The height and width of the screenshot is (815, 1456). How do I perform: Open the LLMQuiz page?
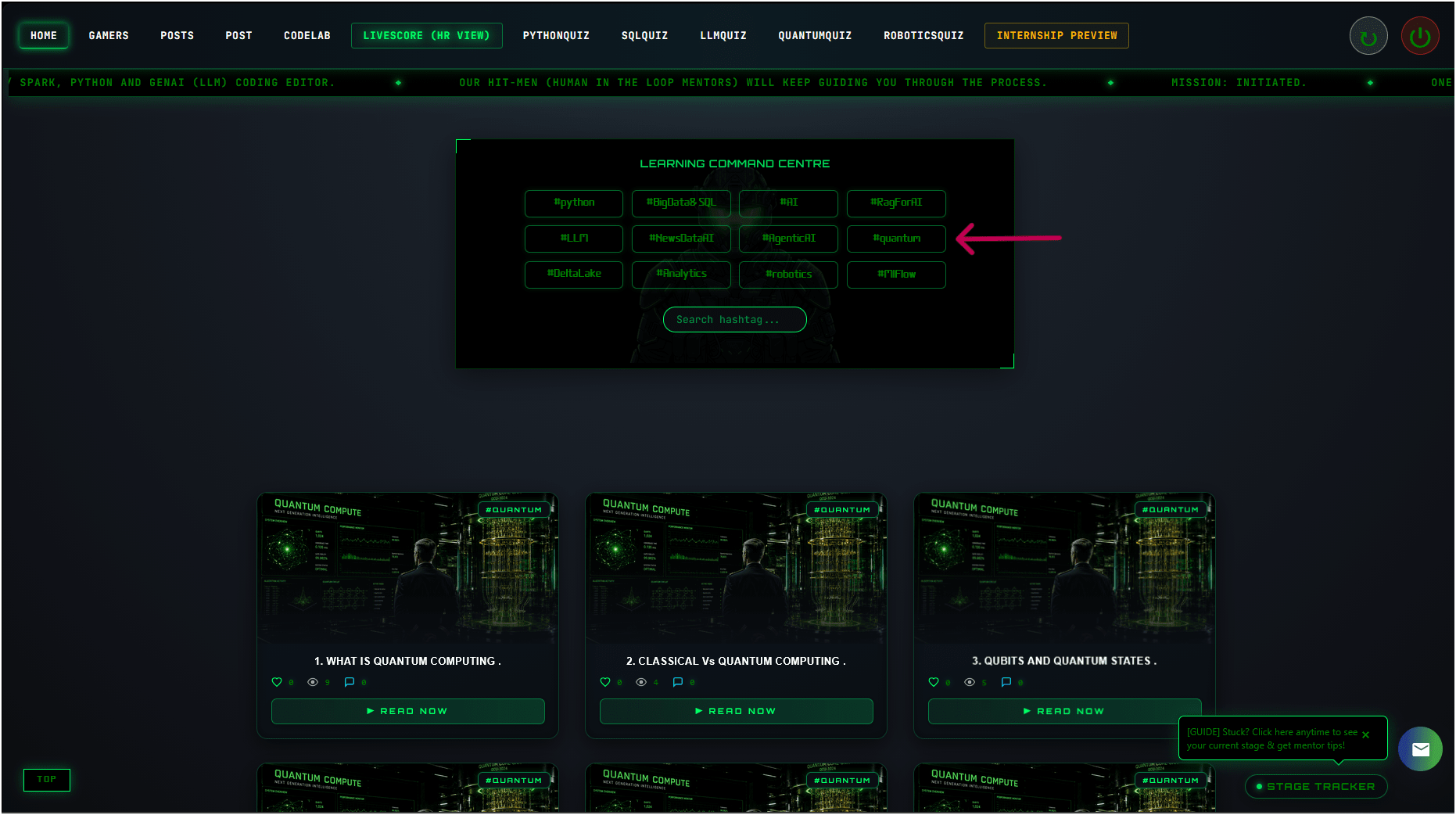click(723, 36)
